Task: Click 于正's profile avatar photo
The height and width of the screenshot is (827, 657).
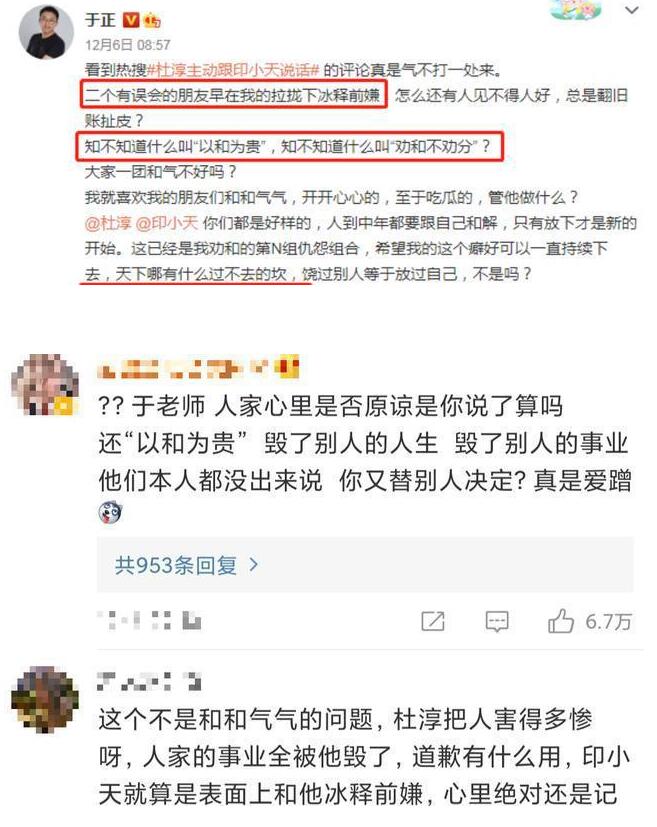Action: point(45,32)
